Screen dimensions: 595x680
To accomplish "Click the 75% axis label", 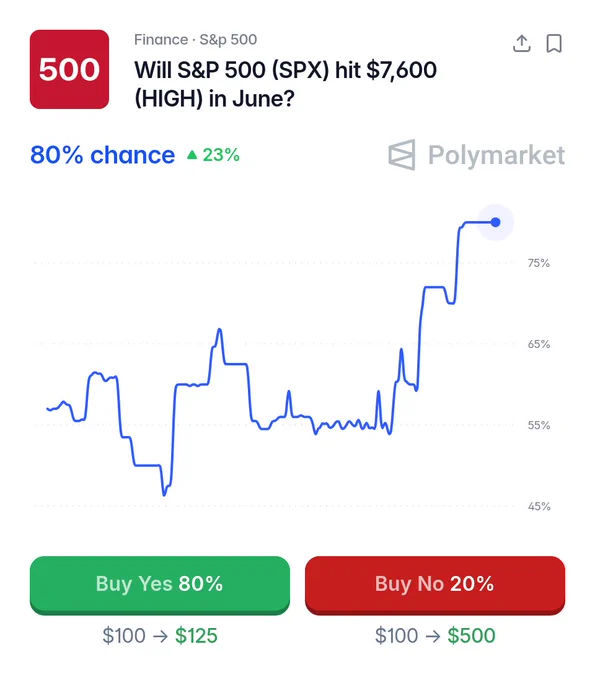I will pos(539,263).
